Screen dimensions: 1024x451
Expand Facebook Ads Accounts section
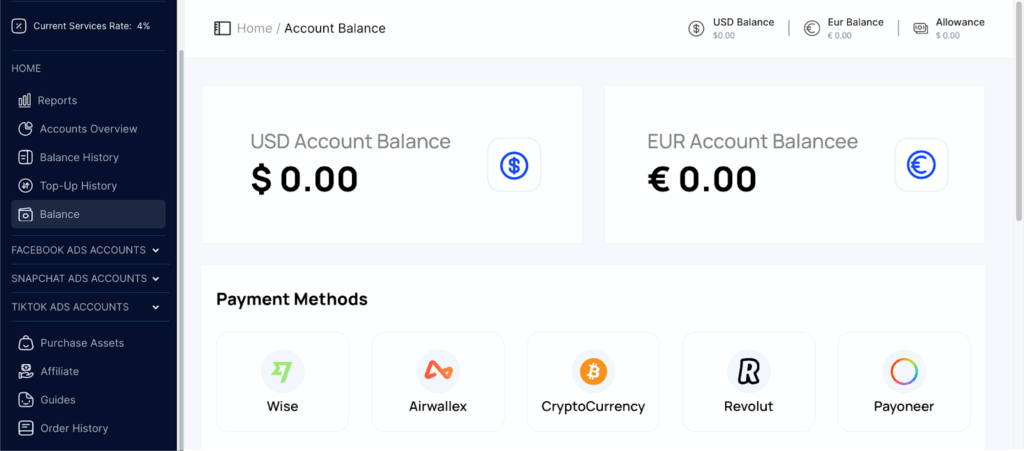[85, 250]
